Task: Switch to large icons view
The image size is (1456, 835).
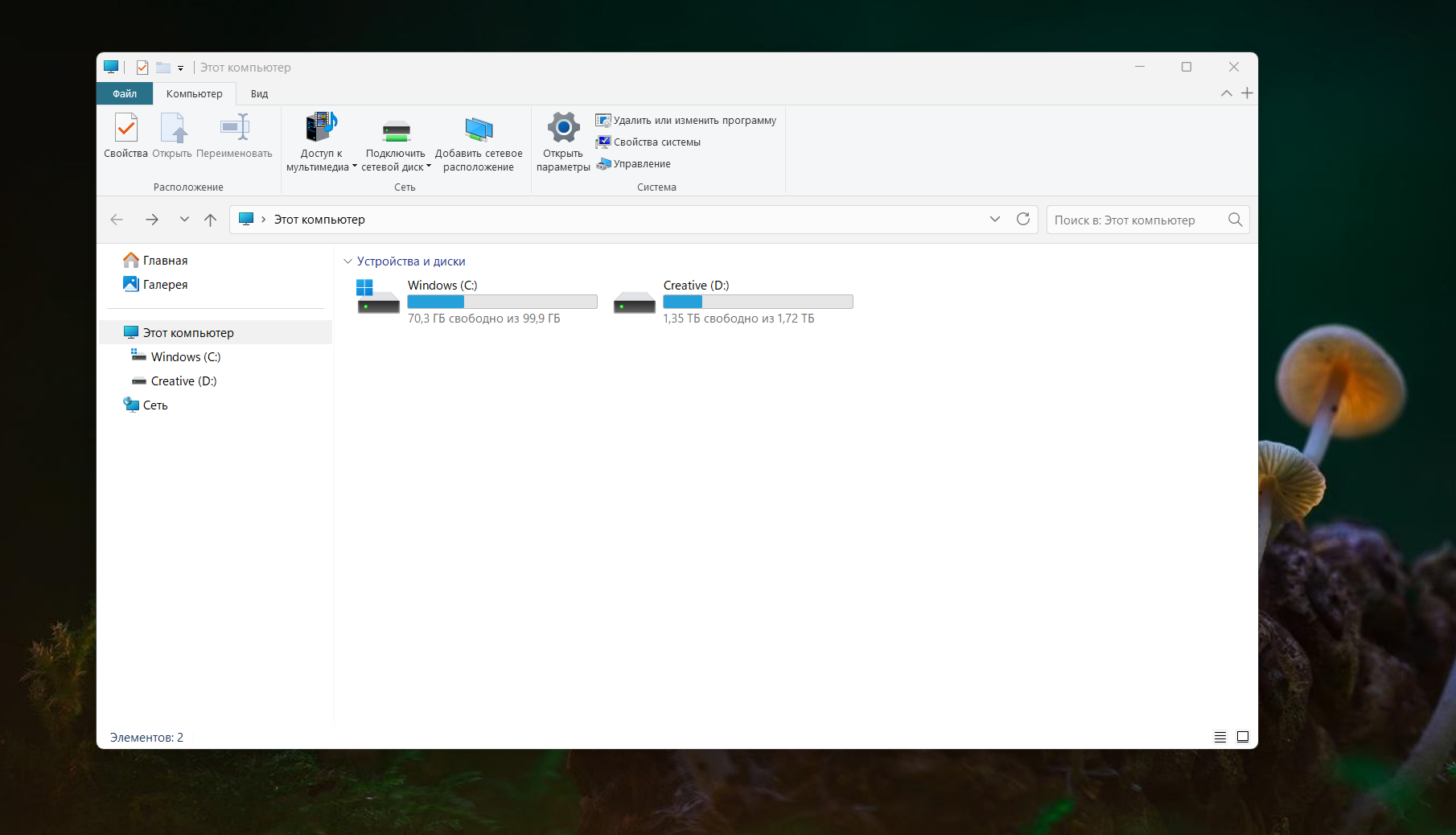Action: point(1243,737)
